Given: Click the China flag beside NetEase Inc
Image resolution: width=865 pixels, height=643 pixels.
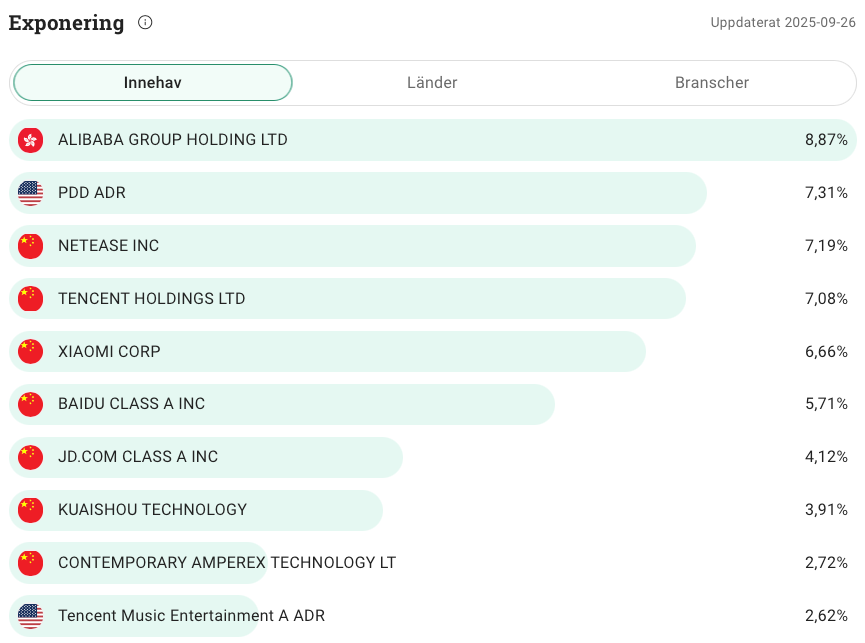Looking at the screenshot, I should click(x=30, y=246).
